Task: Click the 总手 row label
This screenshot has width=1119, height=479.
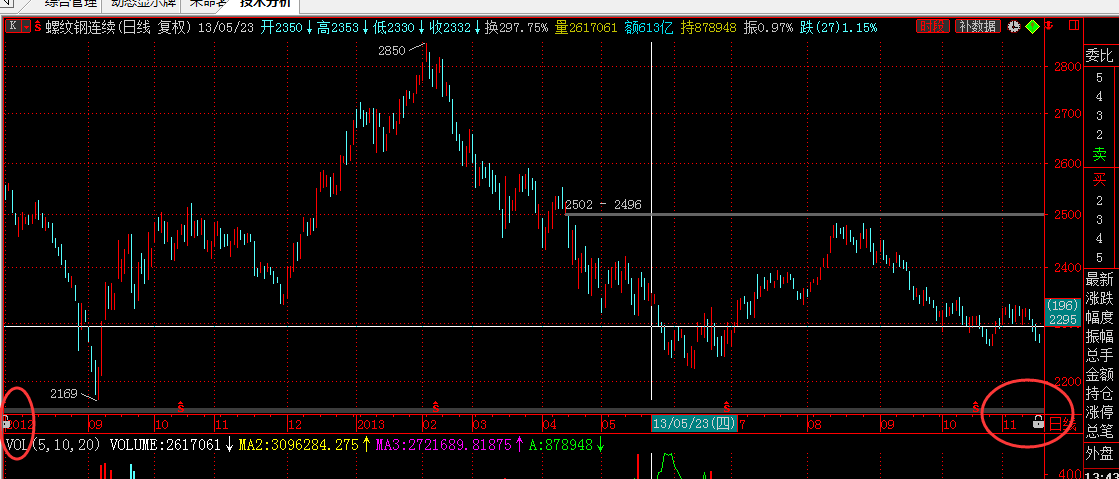Action: click(x=1100, y=355)
